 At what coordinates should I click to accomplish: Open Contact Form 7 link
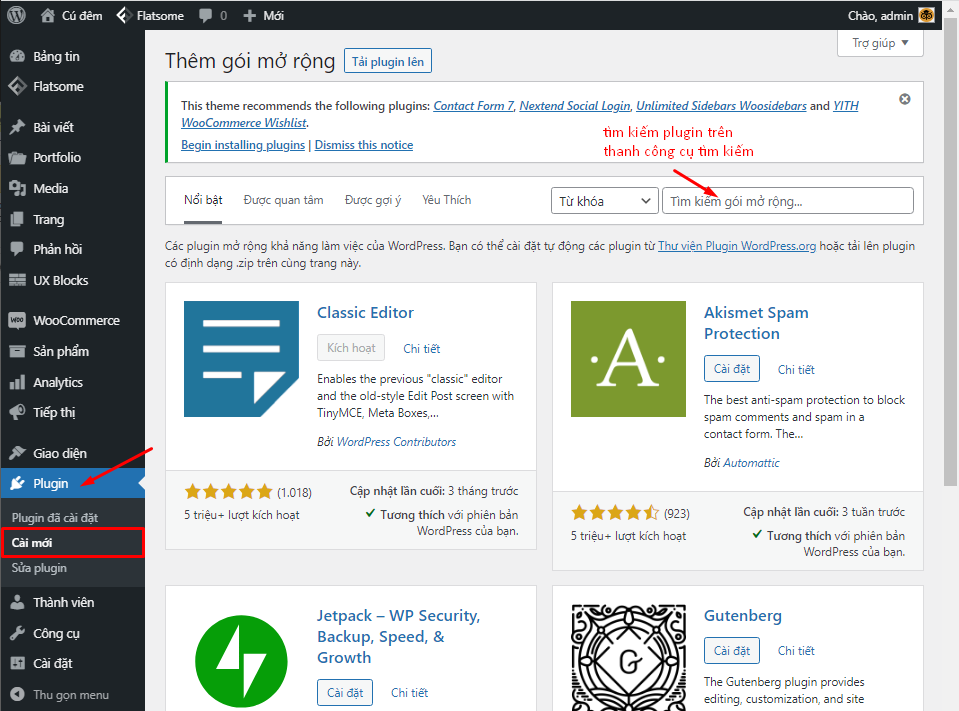pos(473,106)
